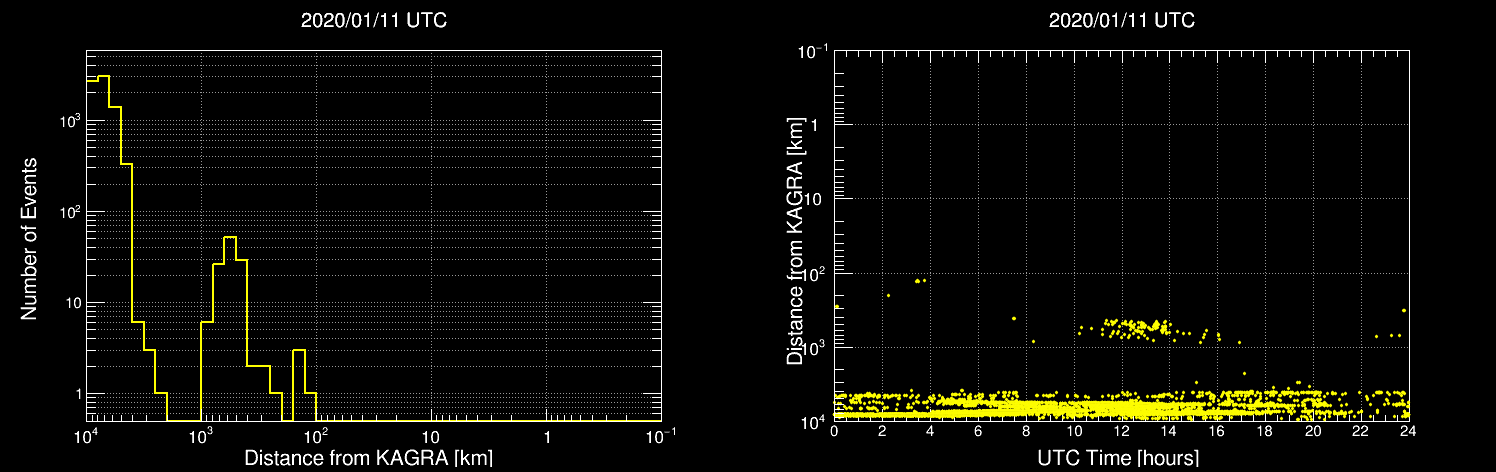Click the 10^2 tick on the scatter plot y-axis
The height and width of the screenshot is (472, 1496).
click(x=816, y=272)
